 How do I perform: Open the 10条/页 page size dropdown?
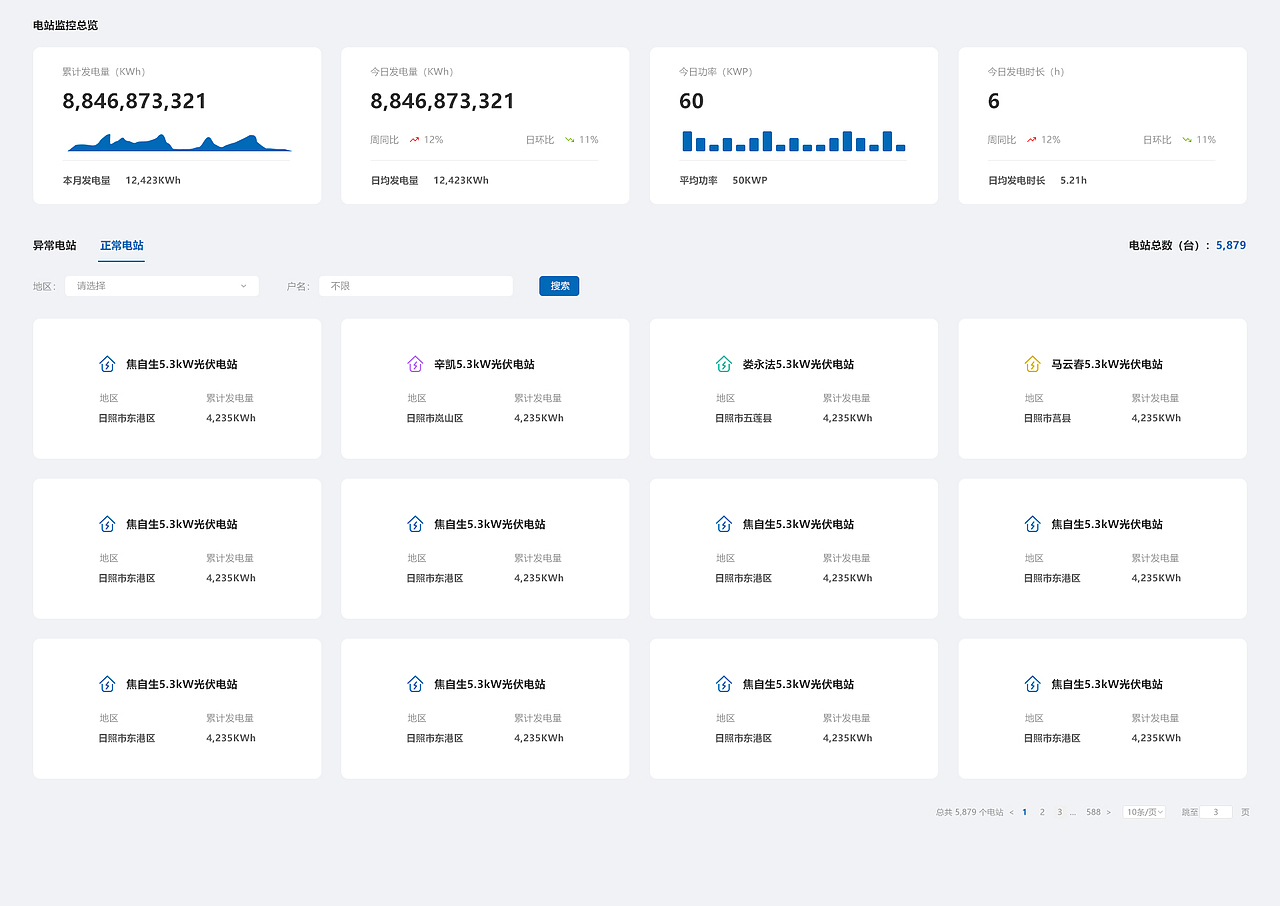(x=1144, y=812)
